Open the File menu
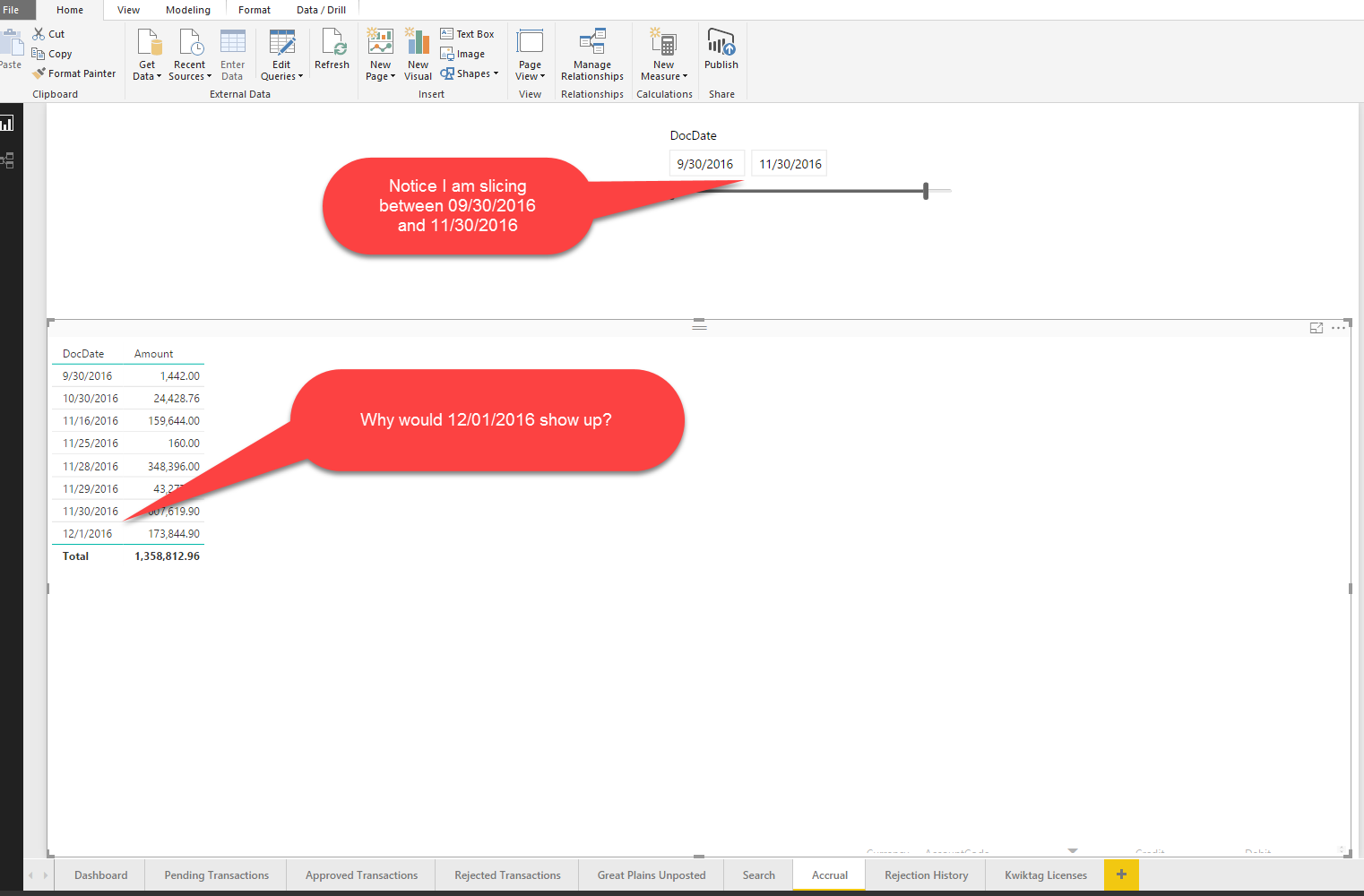 click(11, 10)
